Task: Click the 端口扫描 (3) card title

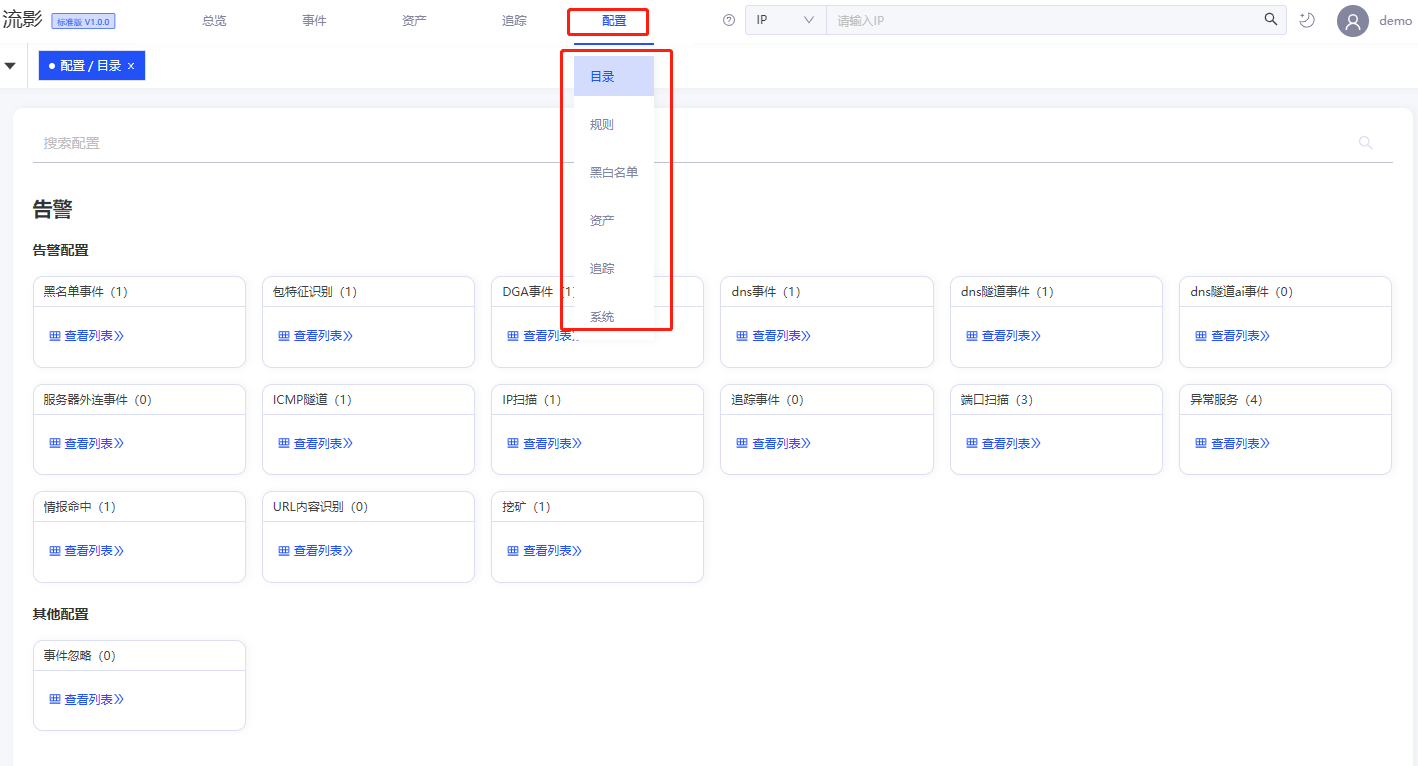Action: click(x=997, y=399)
